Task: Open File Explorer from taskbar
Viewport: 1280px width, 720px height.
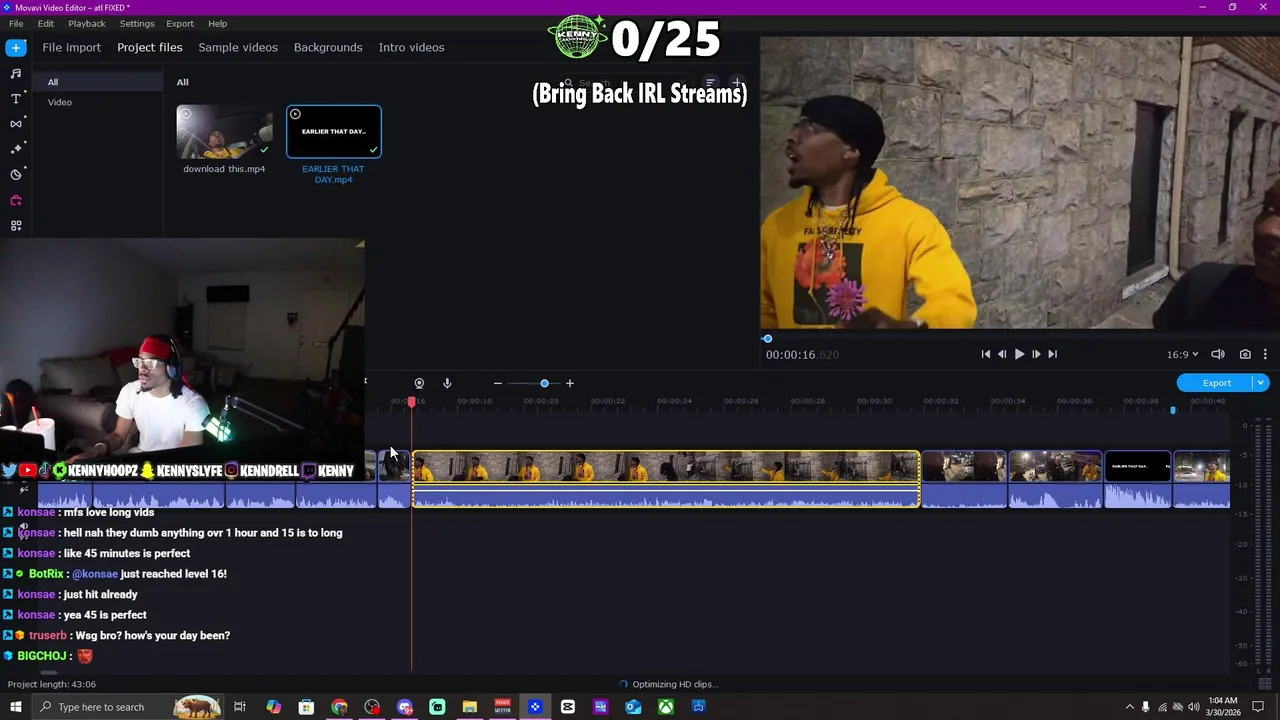Action: coord(469,707)
